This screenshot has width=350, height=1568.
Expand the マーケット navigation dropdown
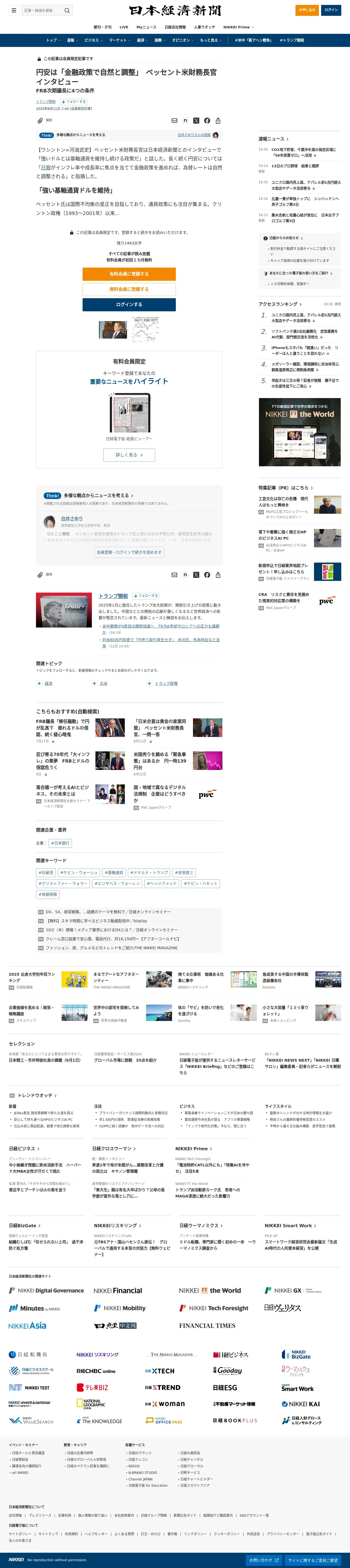click(120, 40)
